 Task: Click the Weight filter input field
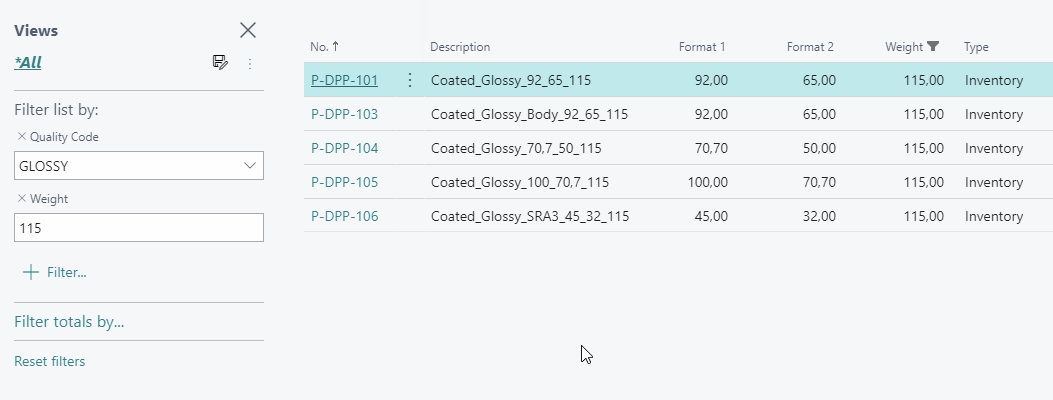[x=138, y=228]
